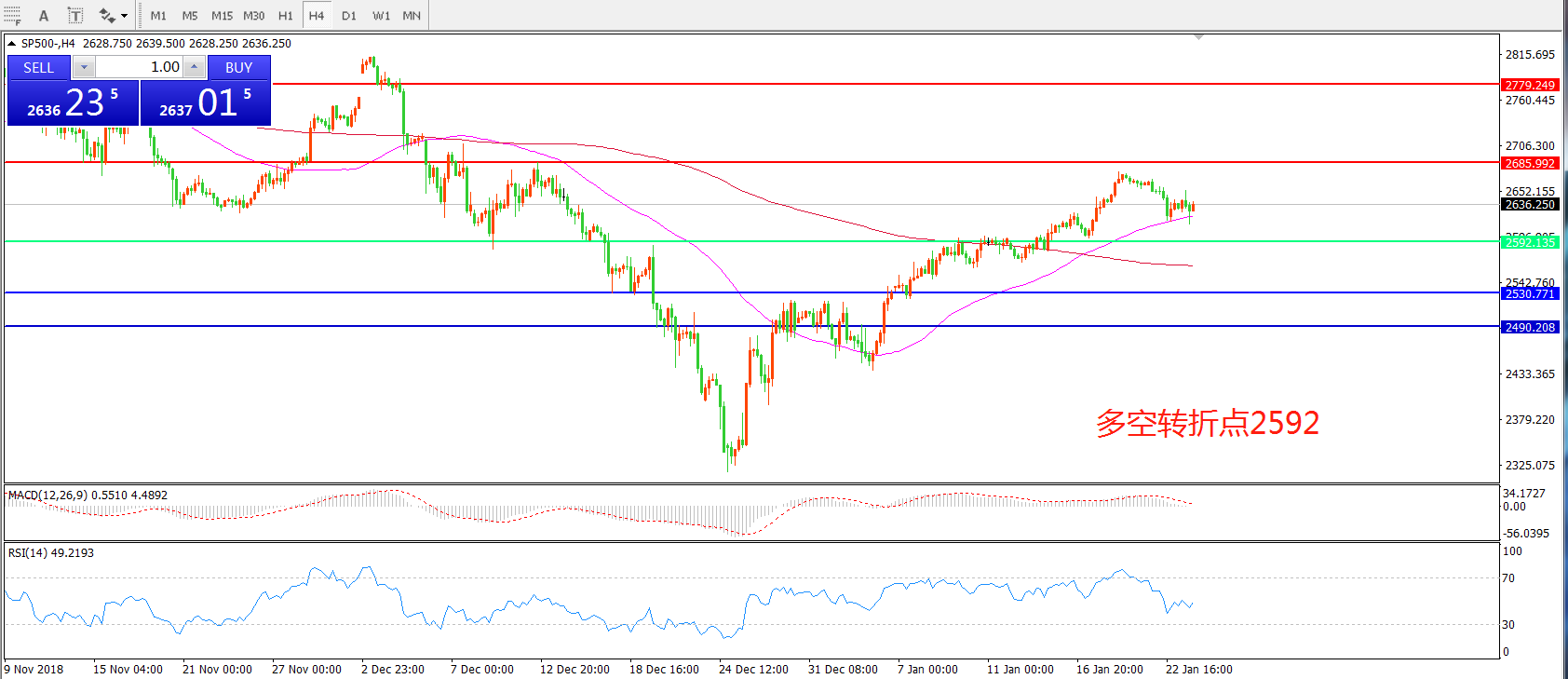Click the 1.00 lot volume field
This screenshot has width=1568, height=679.
pos(140,67)
